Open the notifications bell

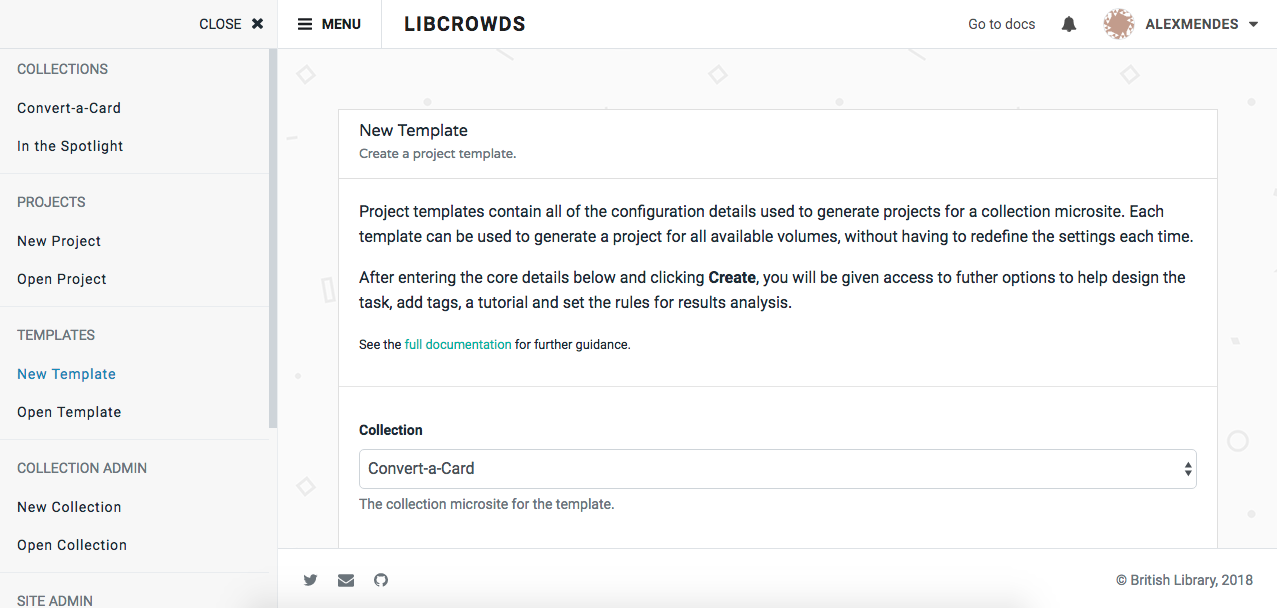(x=1068, y=23)
